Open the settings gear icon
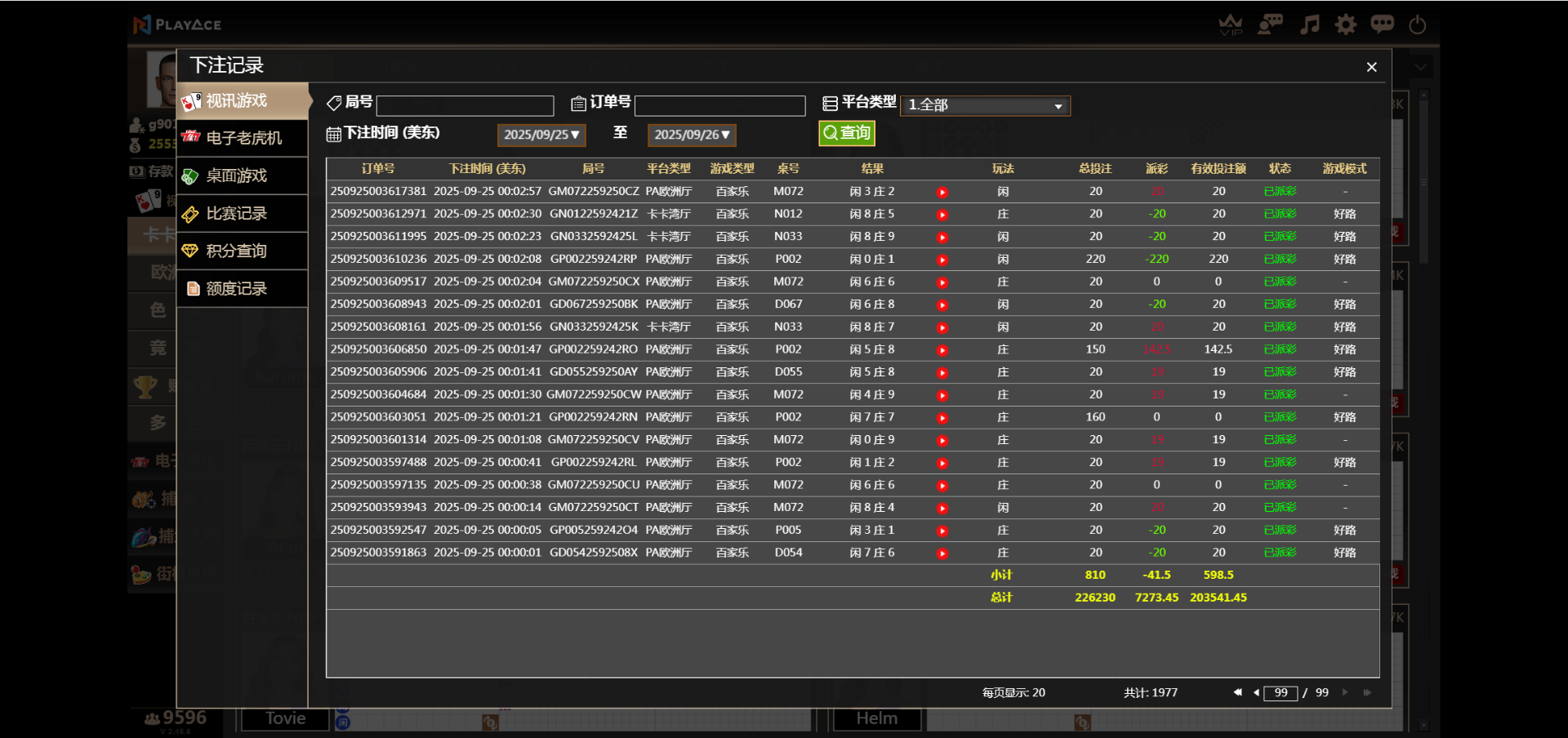 [1345, 24]
